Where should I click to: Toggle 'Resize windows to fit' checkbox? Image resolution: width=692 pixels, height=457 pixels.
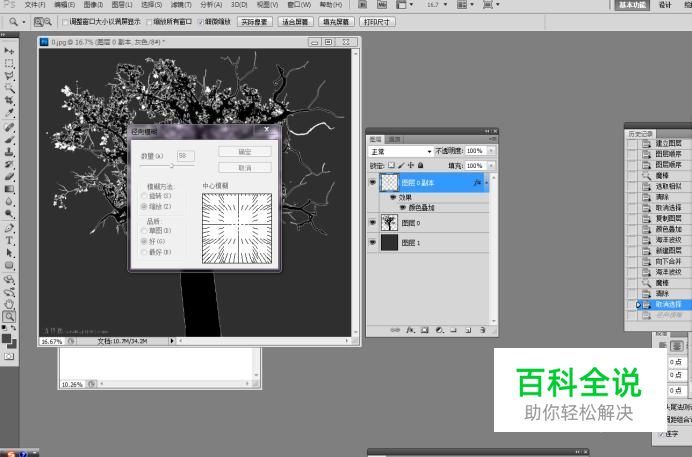[66, 22]
